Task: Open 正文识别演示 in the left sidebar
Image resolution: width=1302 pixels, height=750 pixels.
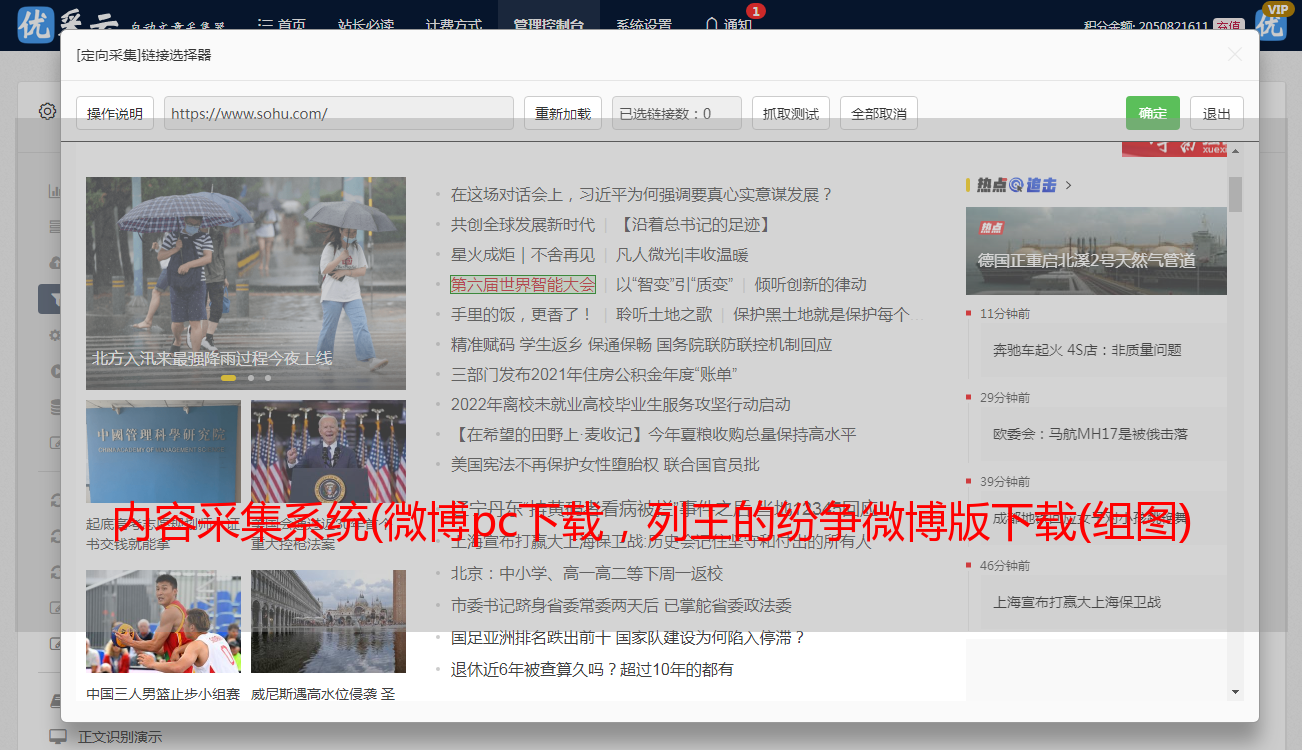Action: click(x=120, y=737)
